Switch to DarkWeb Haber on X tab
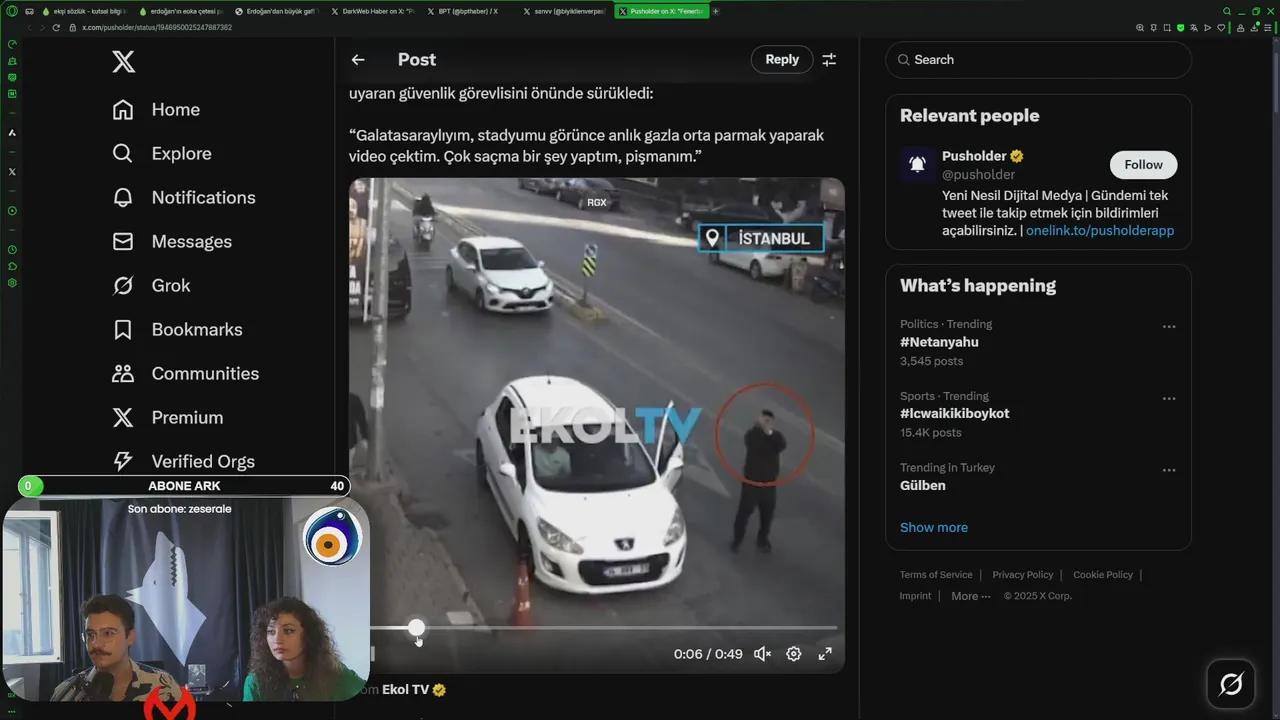 (373, 12)
